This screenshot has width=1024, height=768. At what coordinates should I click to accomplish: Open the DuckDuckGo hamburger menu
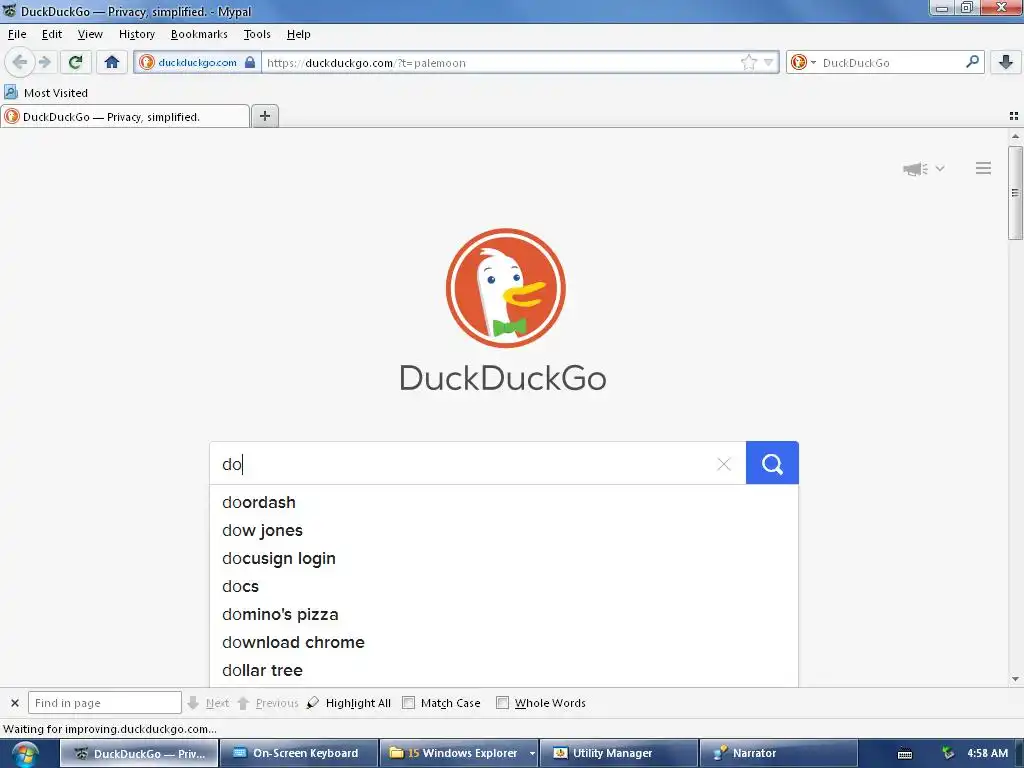(x=984, y=168)
